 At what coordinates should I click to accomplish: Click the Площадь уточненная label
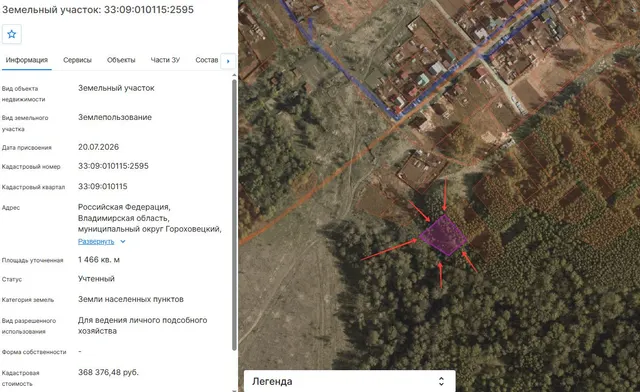(x=32, y=261)
